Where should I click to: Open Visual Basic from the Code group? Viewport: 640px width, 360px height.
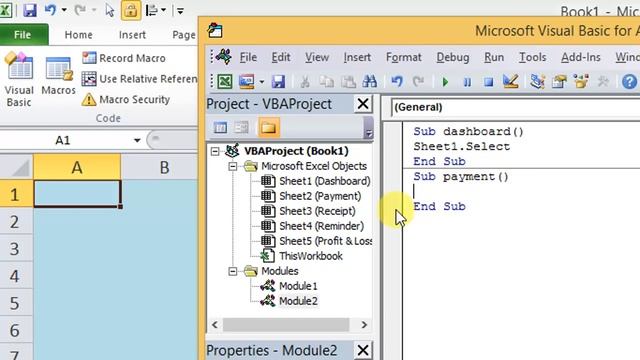19,80
